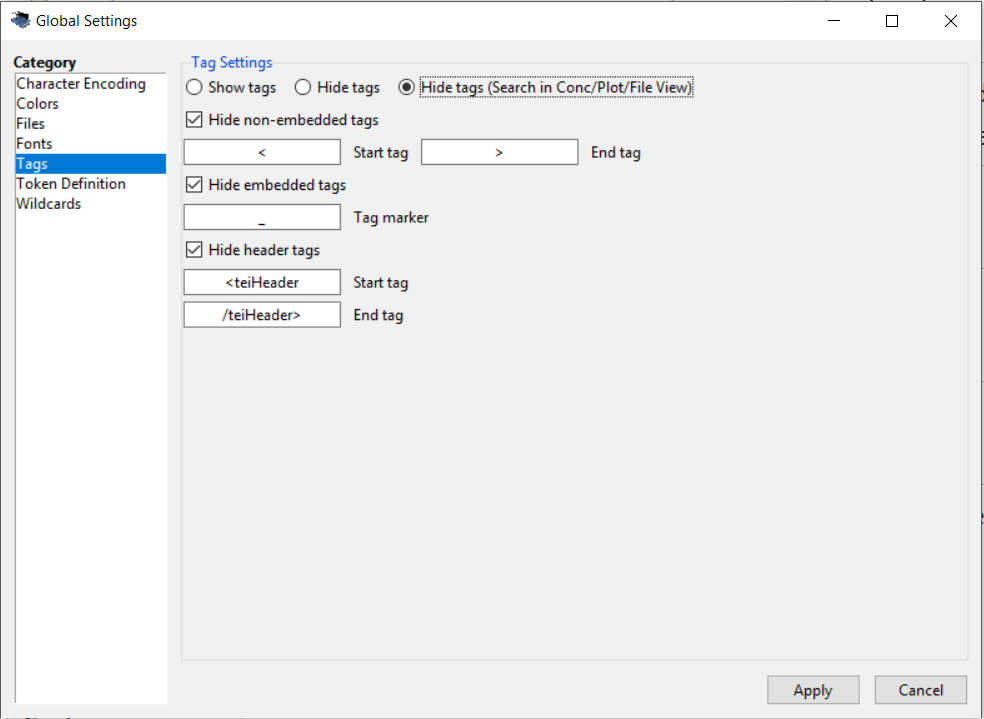The image size is (984, 719).
Task: Click the Cancel button
Action: pyautogui.click(x=920, y=690)
